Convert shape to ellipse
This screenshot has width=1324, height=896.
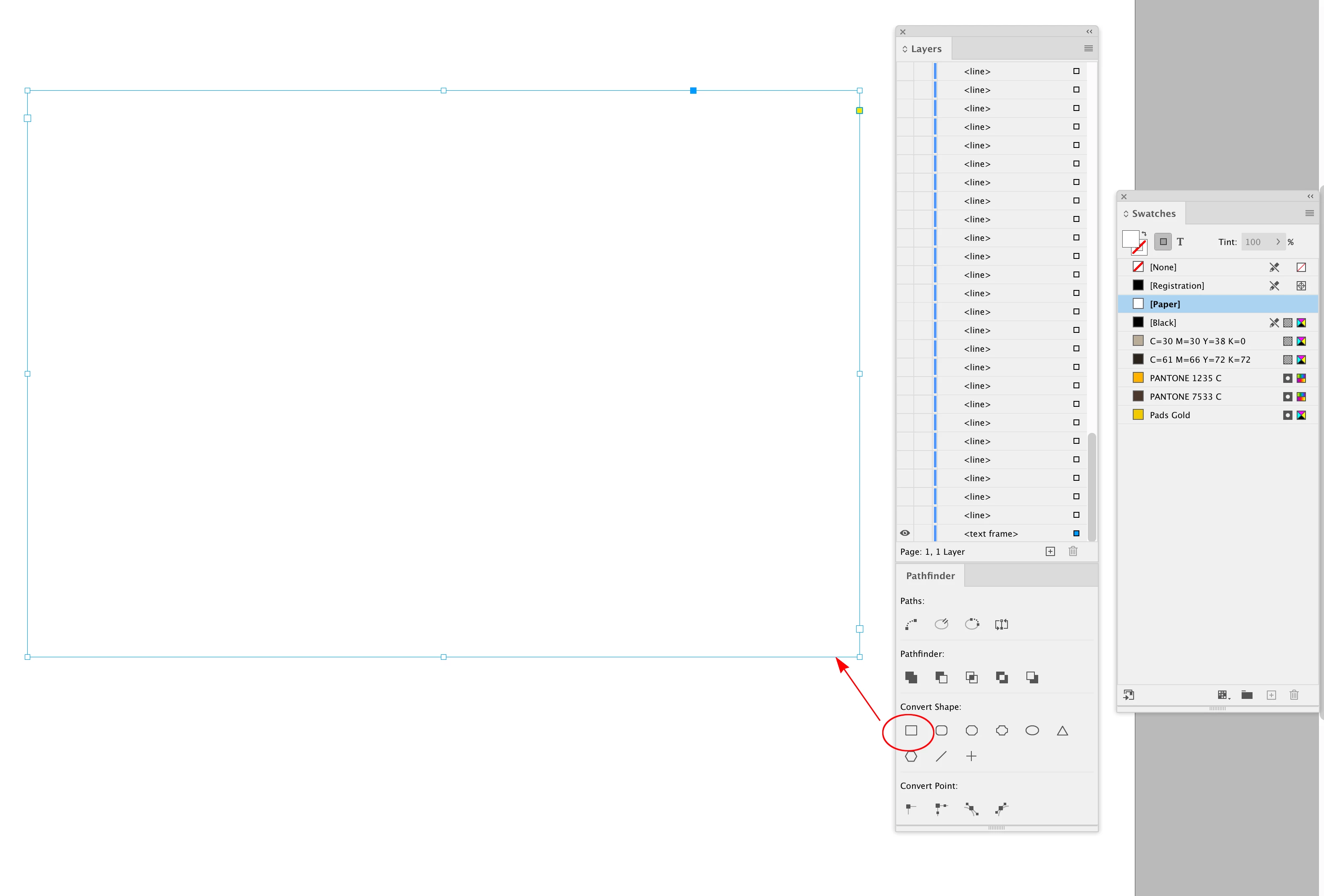(x=1032, y=730)
